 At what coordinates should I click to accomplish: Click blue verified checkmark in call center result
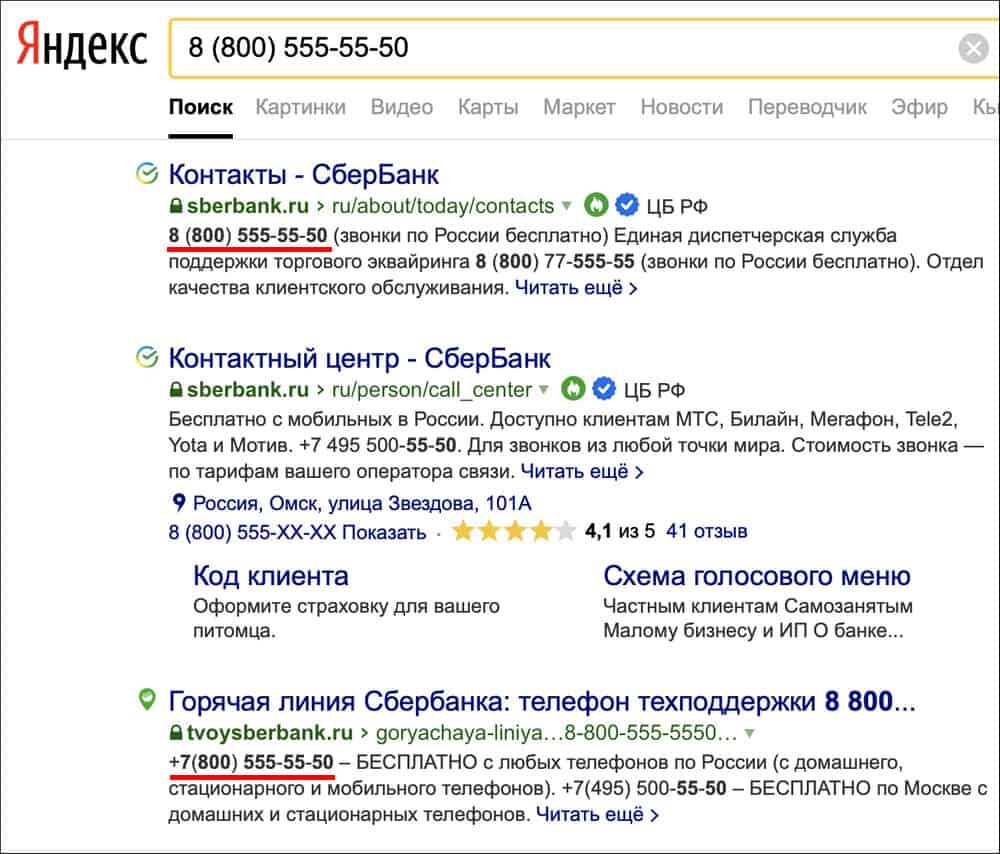coord(604,388)
